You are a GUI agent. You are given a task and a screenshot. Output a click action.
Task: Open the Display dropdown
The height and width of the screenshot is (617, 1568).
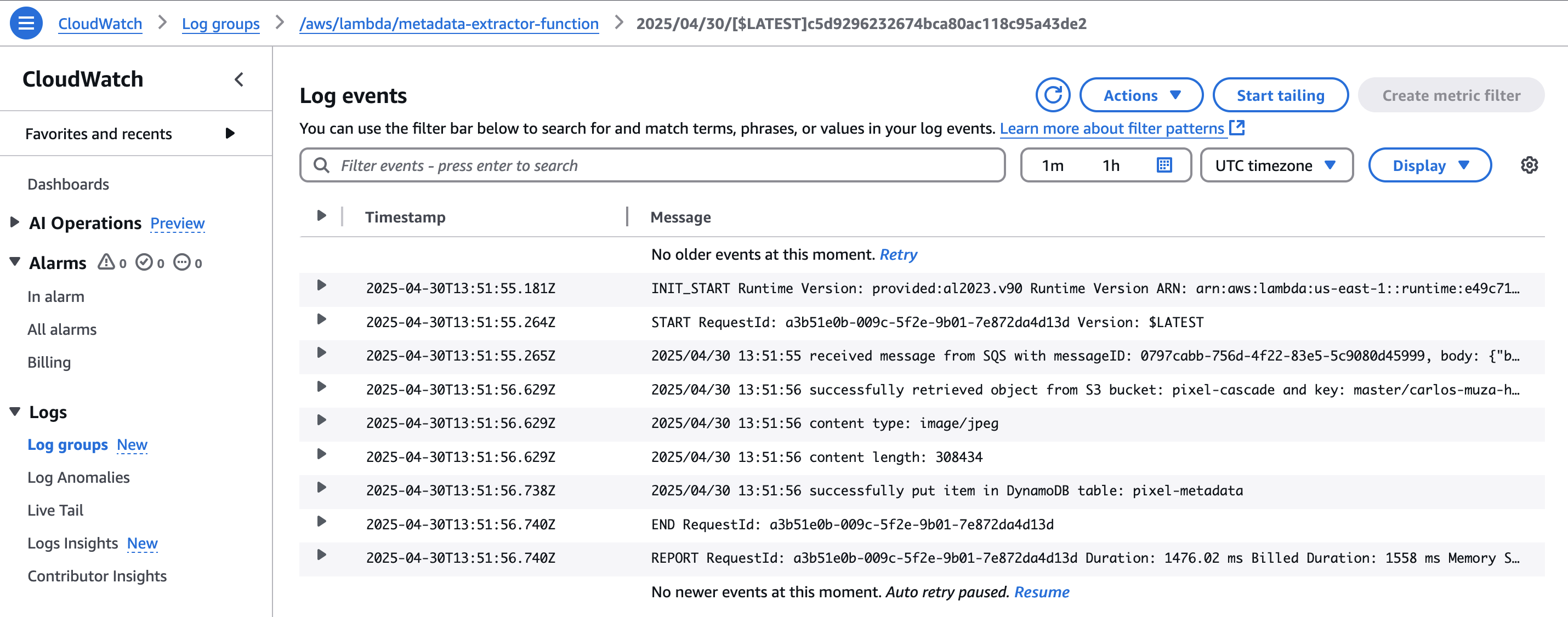1429,165
